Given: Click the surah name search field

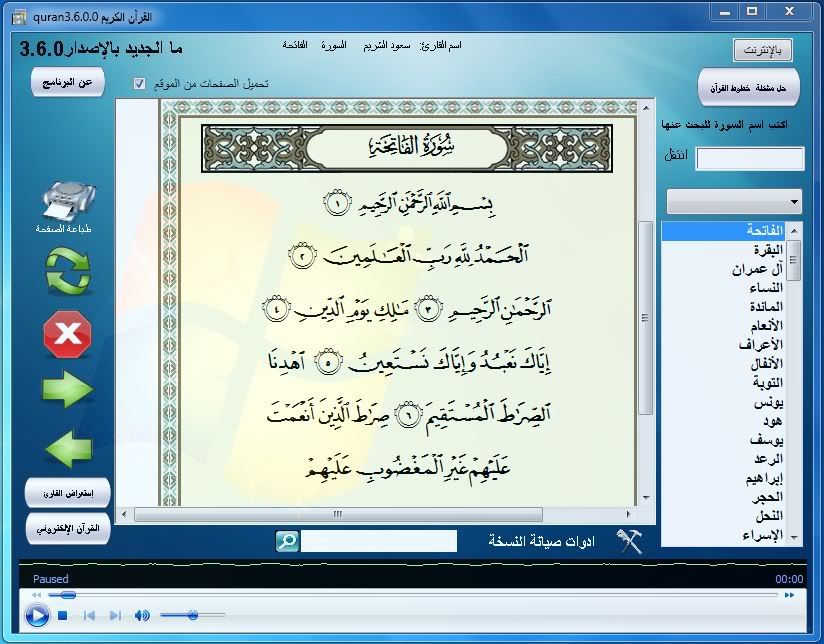Looking at the screenshot, I should point(750,158).
